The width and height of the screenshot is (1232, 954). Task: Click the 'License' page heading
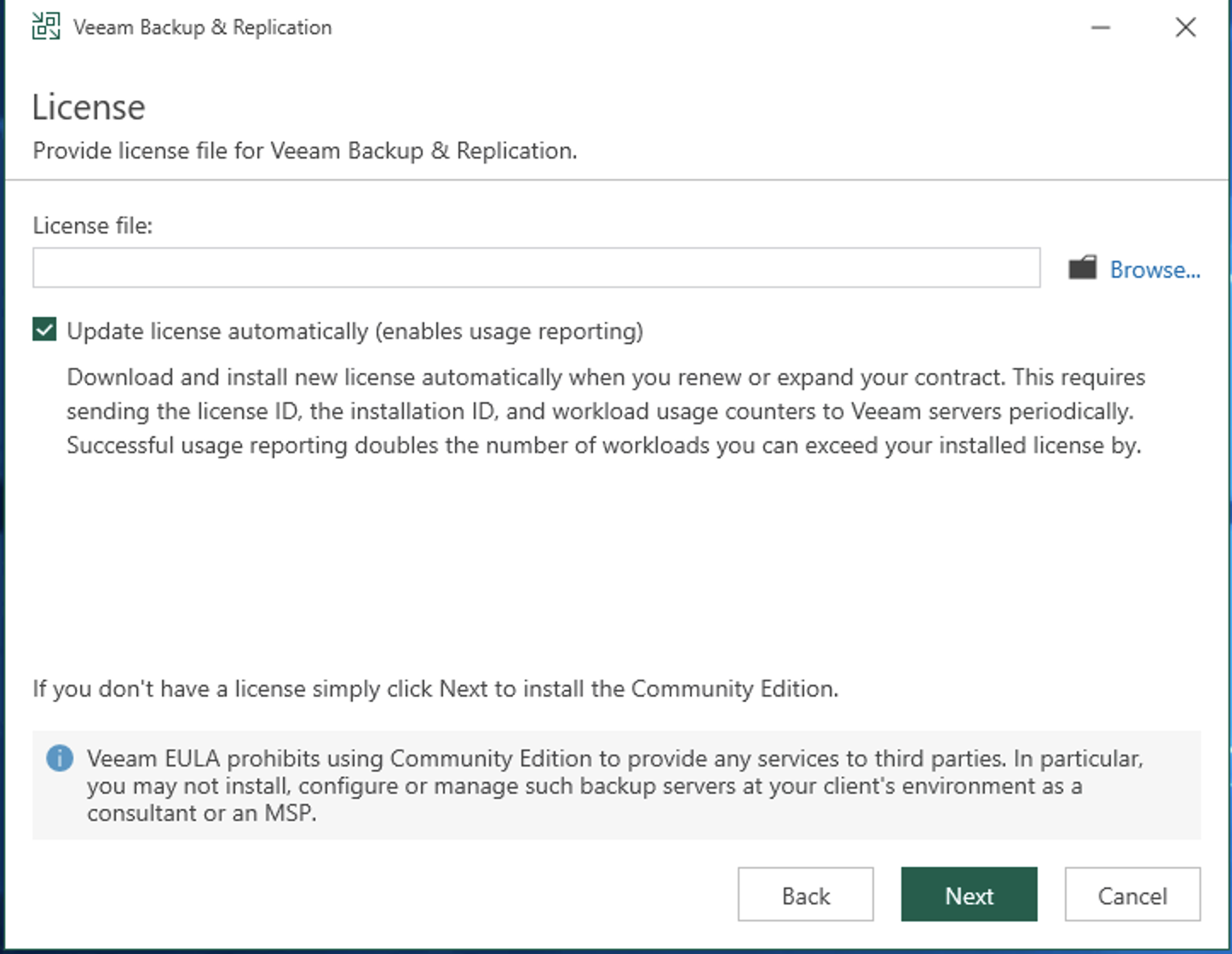pyautogui.click(x=89, y=107)
